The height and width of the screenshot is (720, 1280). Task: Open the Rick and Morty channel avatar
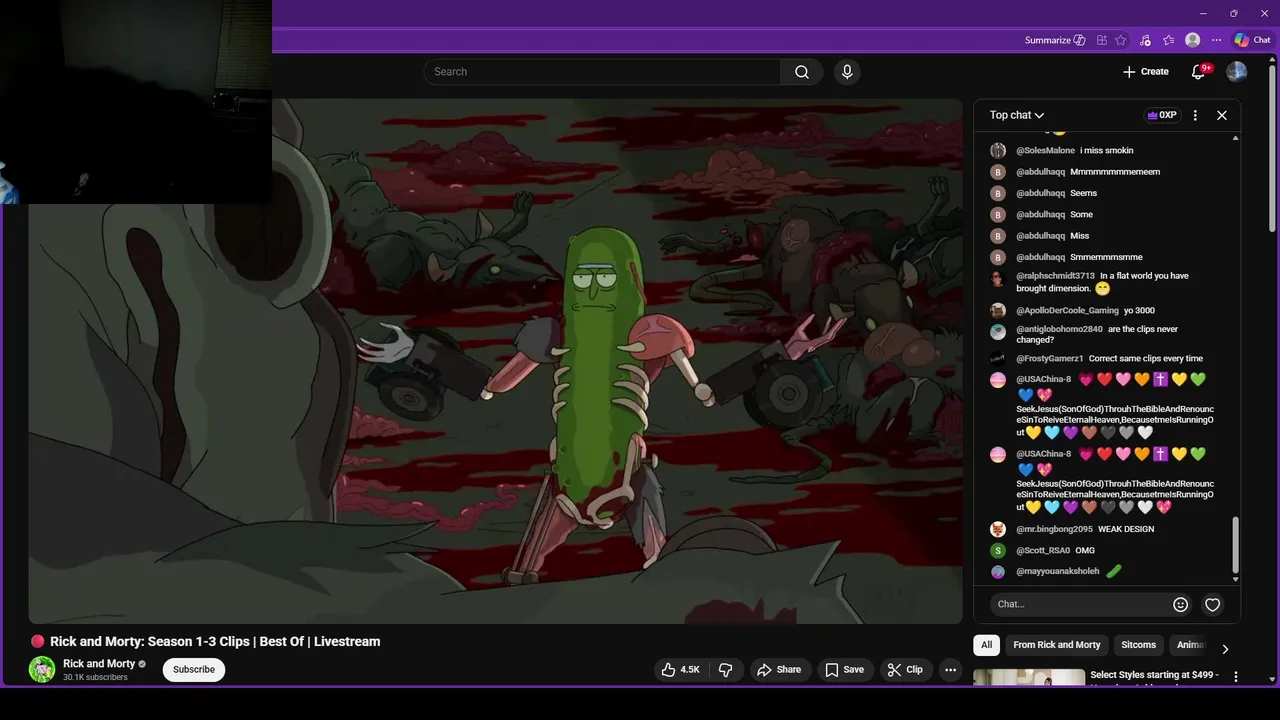point(42,670)
